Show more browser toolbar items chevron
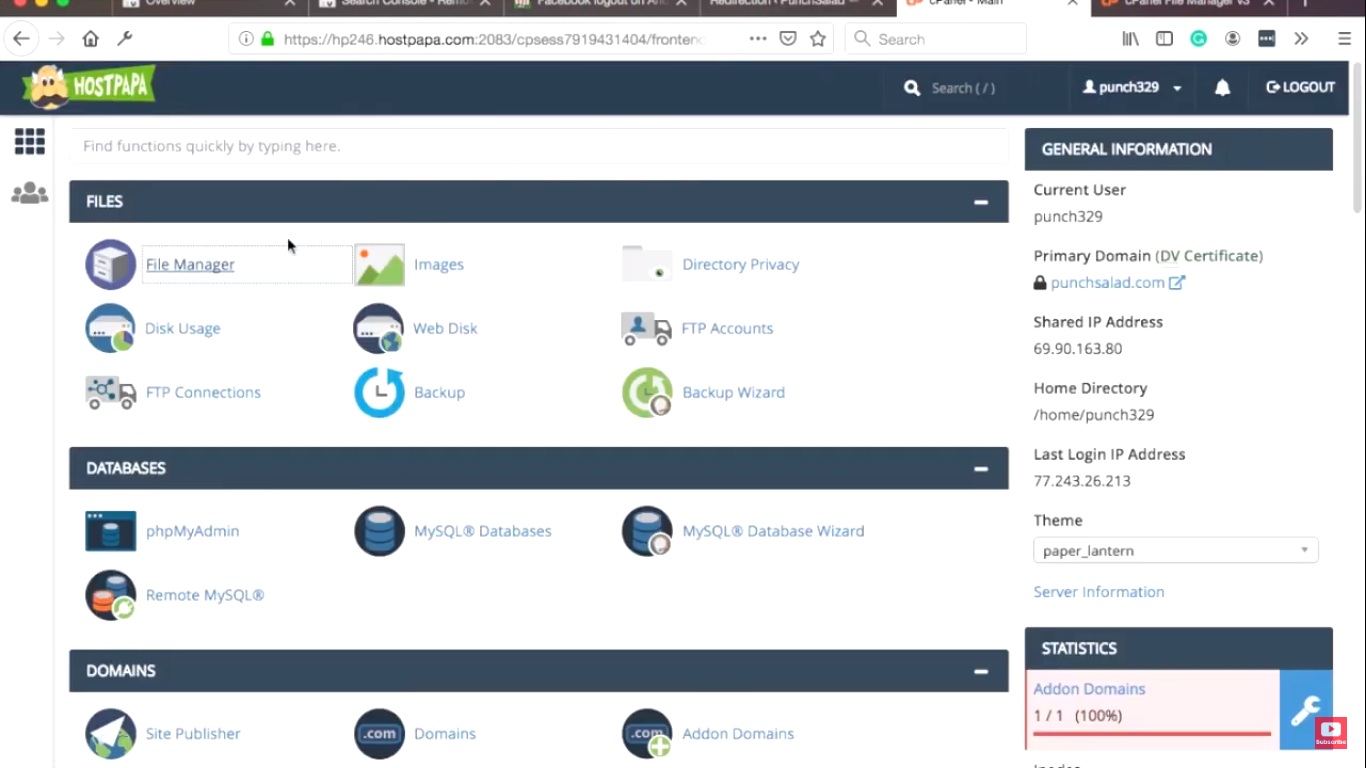 (x=1301, y=39)
